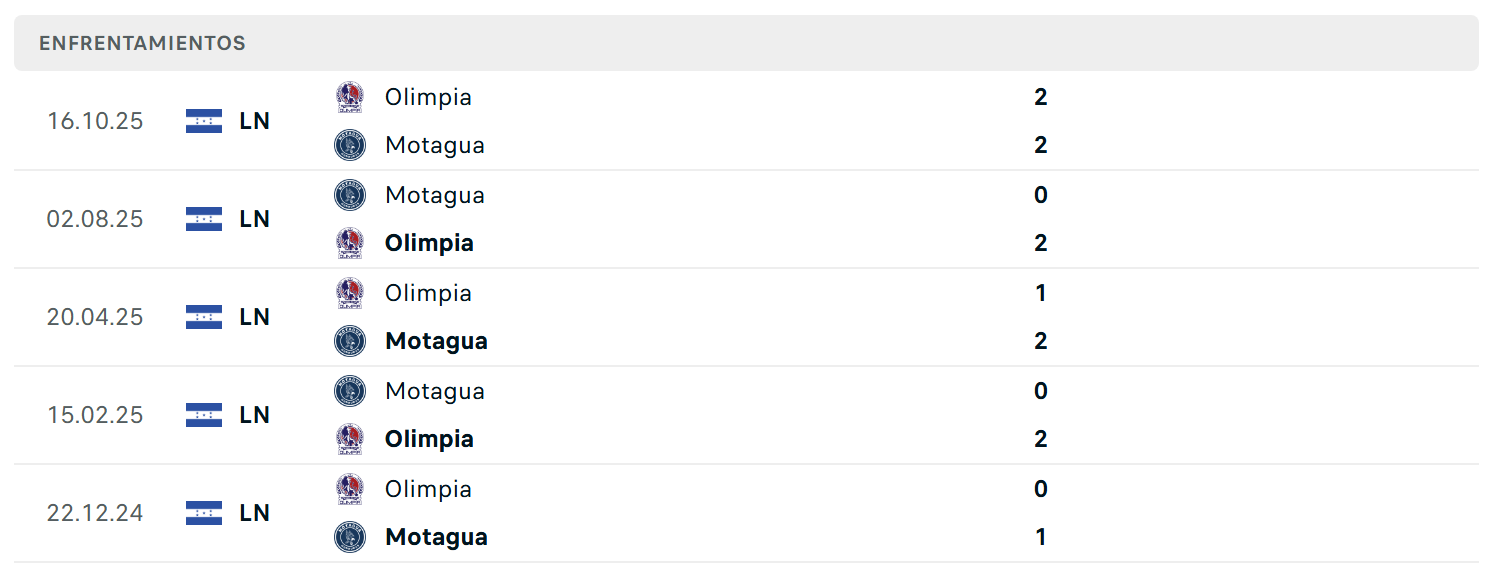Select bold Motagua team in 20.04.25 match
The image size is (1498, 579).
click(x=436, y=341)
